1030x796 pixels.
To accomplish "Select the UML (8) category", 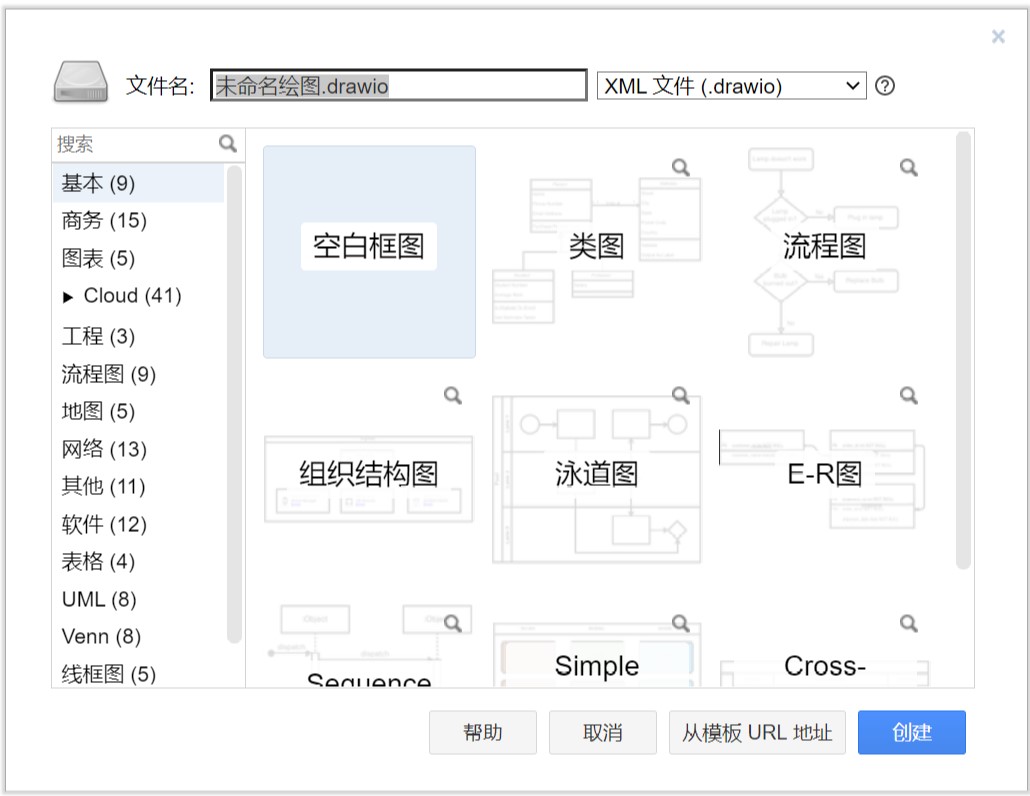I will pyautogui.click(x=139, y=599).
